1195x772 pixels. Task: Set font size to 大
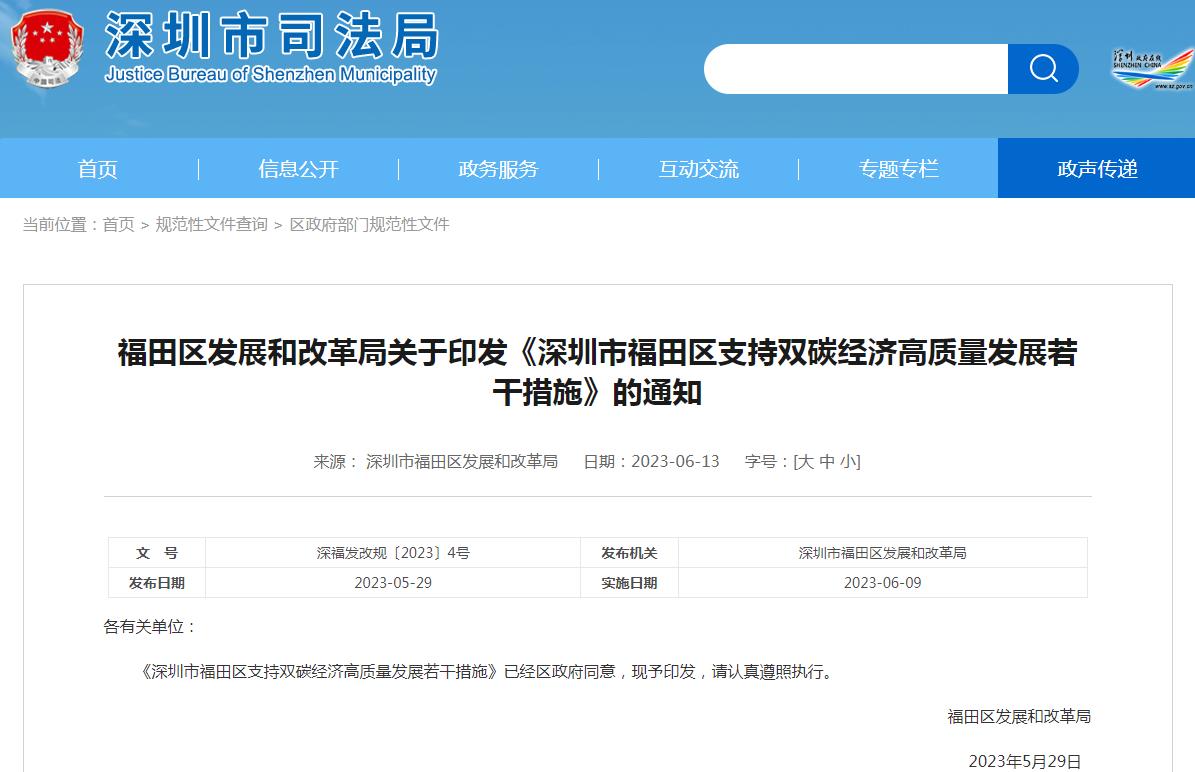805,462
